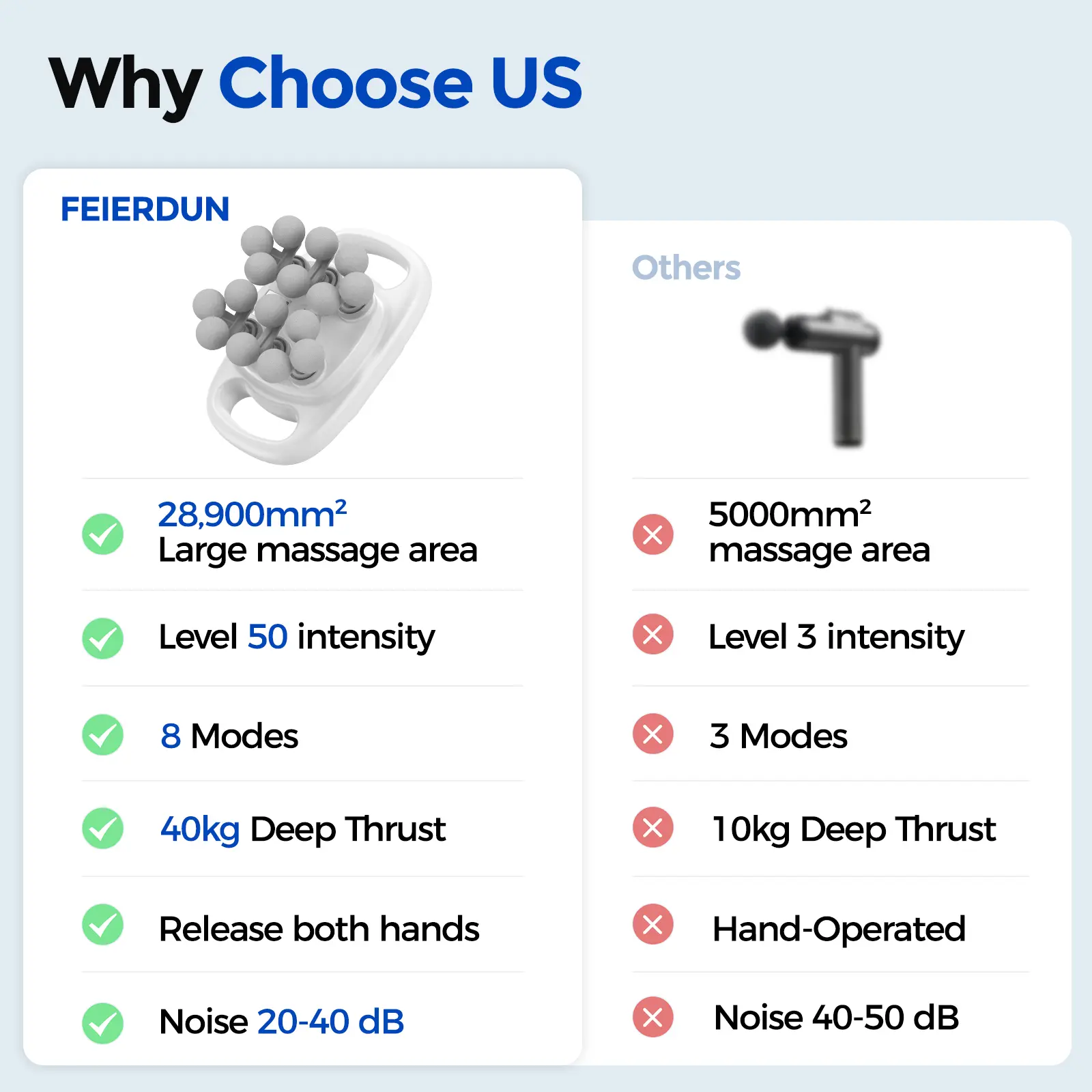The image size is (1092, 1092).
Task: Click red X next to 10kg Deep Thrust
Action: pos(653,827)
